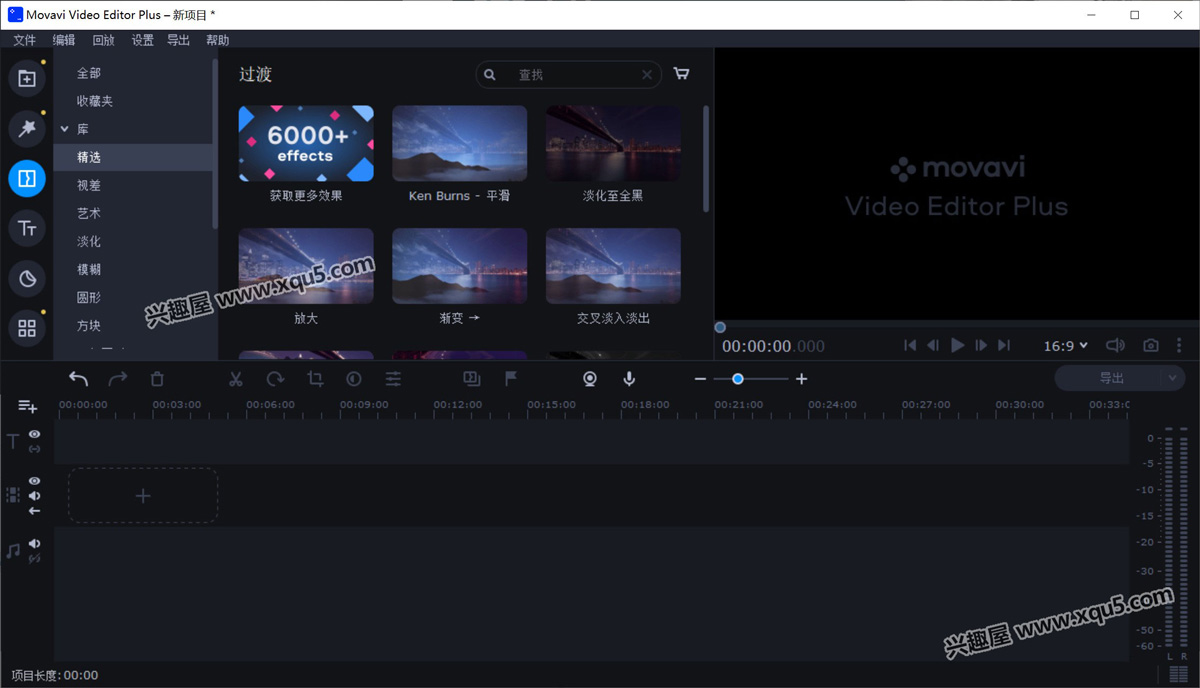Open the 导出 menu in menu bar
1200x688 pixels.
178,40
